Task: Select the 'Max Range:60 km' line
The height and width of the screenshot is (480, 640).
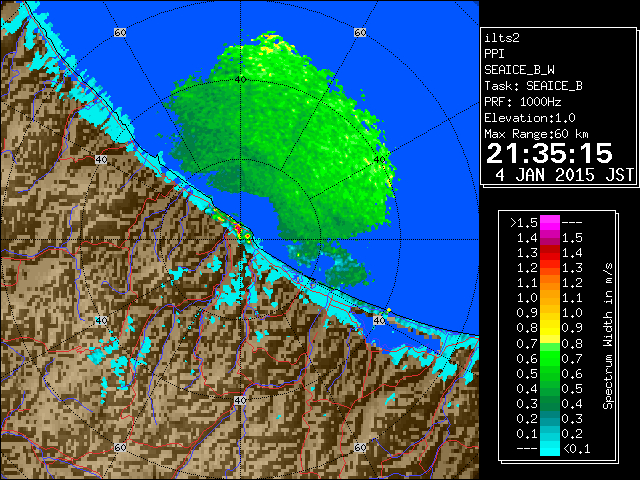Action: pos(536,134)
